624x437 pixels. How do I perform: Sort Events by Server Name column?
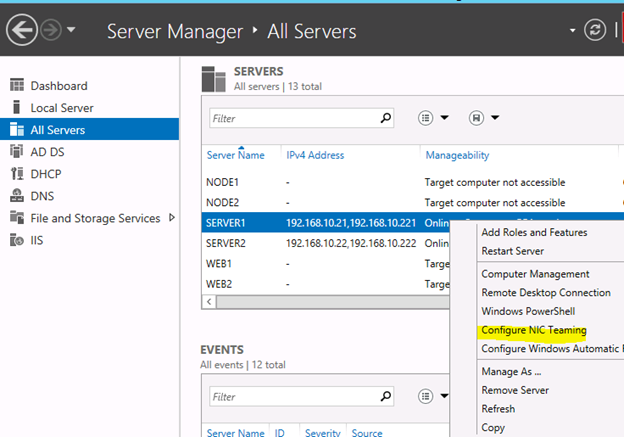coord(236,433)
